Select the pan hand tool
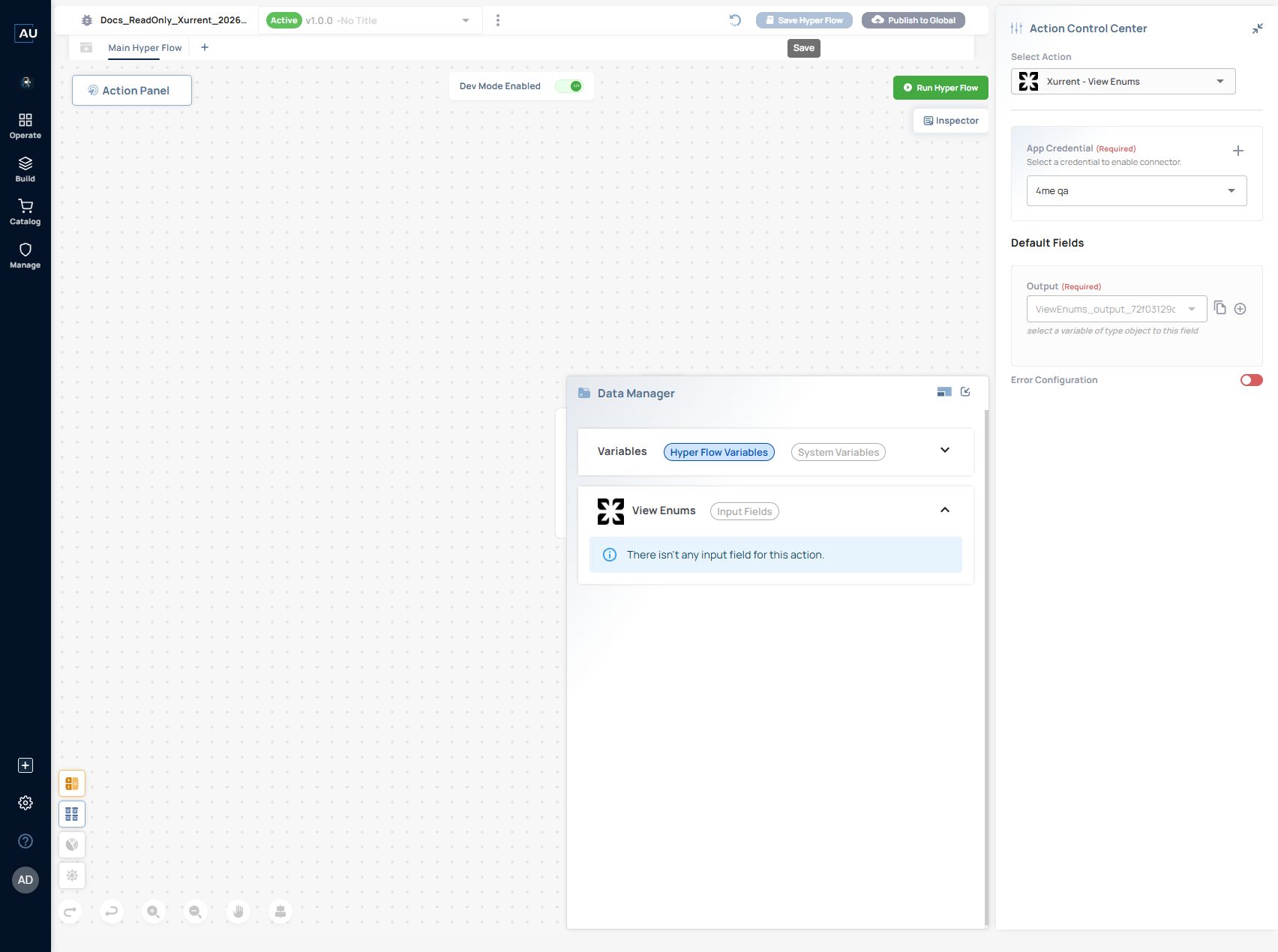 pyautogui.click(x=238, y=912)
